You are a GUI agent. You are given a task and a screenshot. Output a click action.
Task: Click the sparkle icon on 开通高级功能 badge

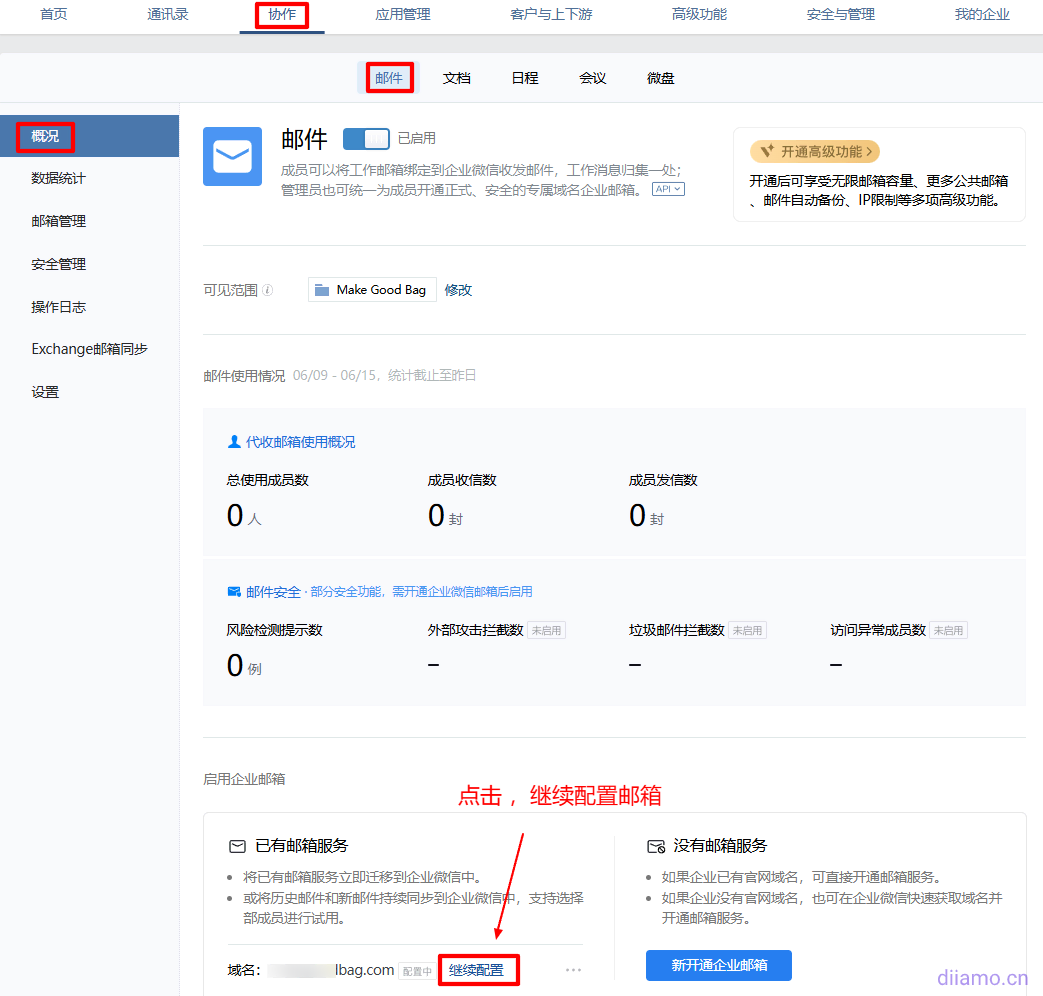pos(767,152)
